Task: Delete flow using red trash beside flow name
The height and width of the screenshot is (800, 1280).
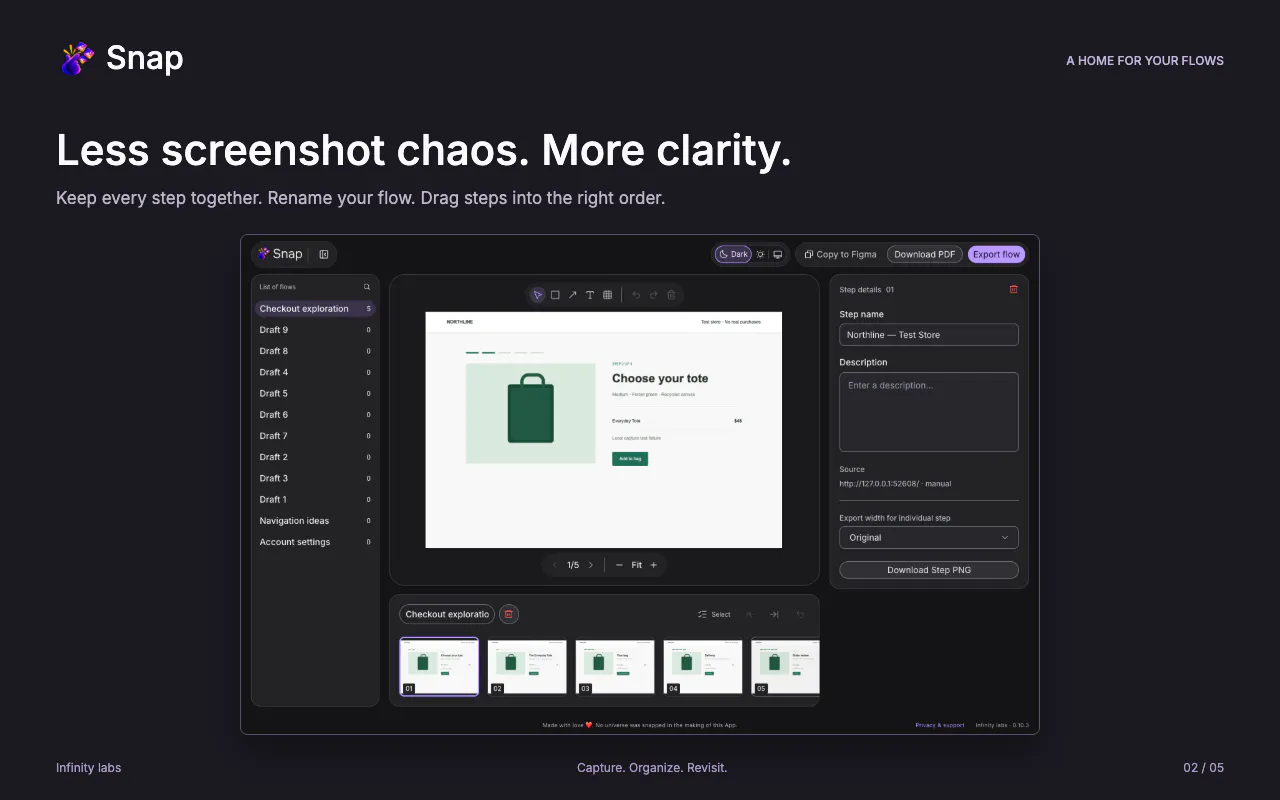Action: pyautogui.click(x=508, y=614)
